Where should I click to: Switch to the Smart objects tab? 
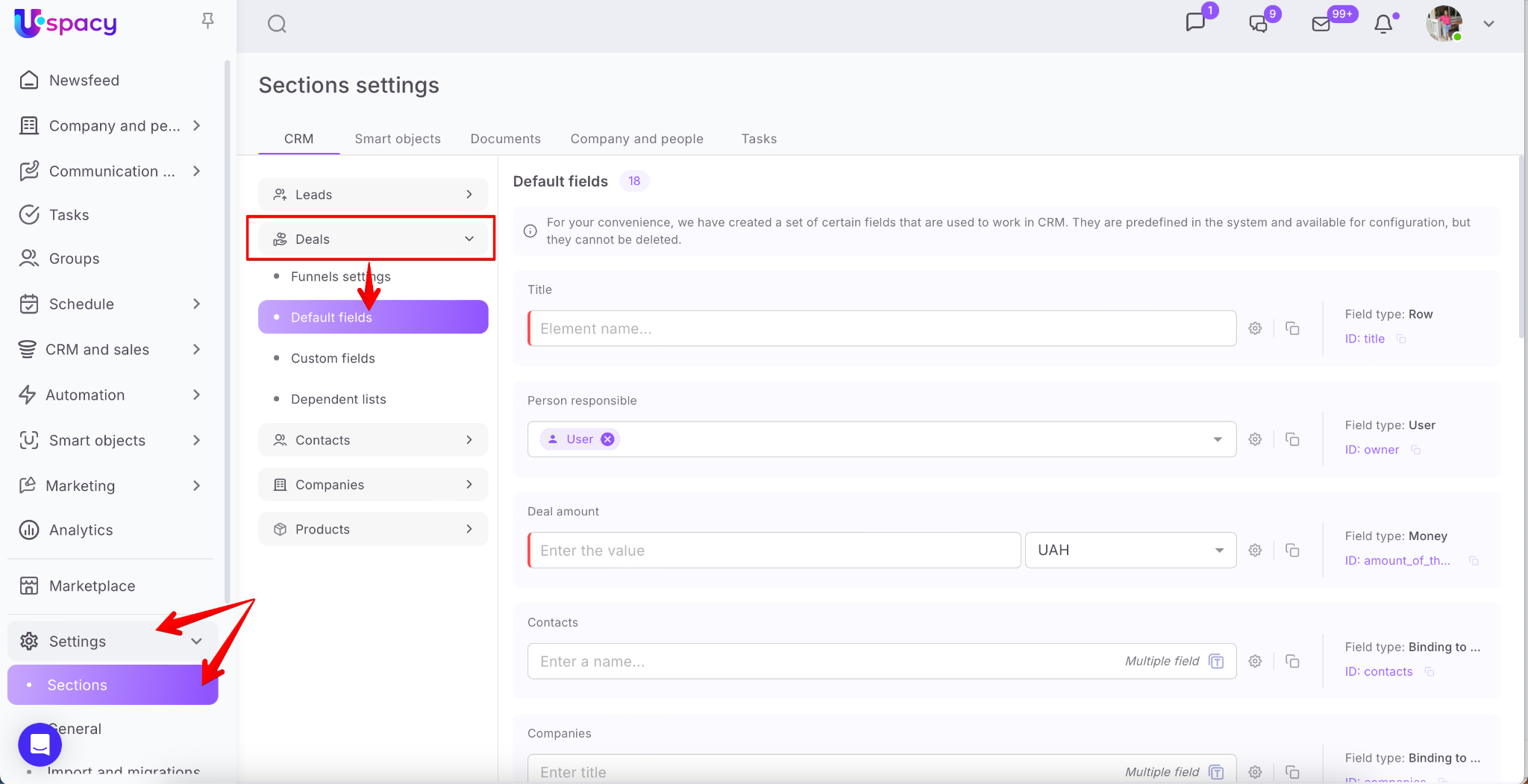click(397, 139)
